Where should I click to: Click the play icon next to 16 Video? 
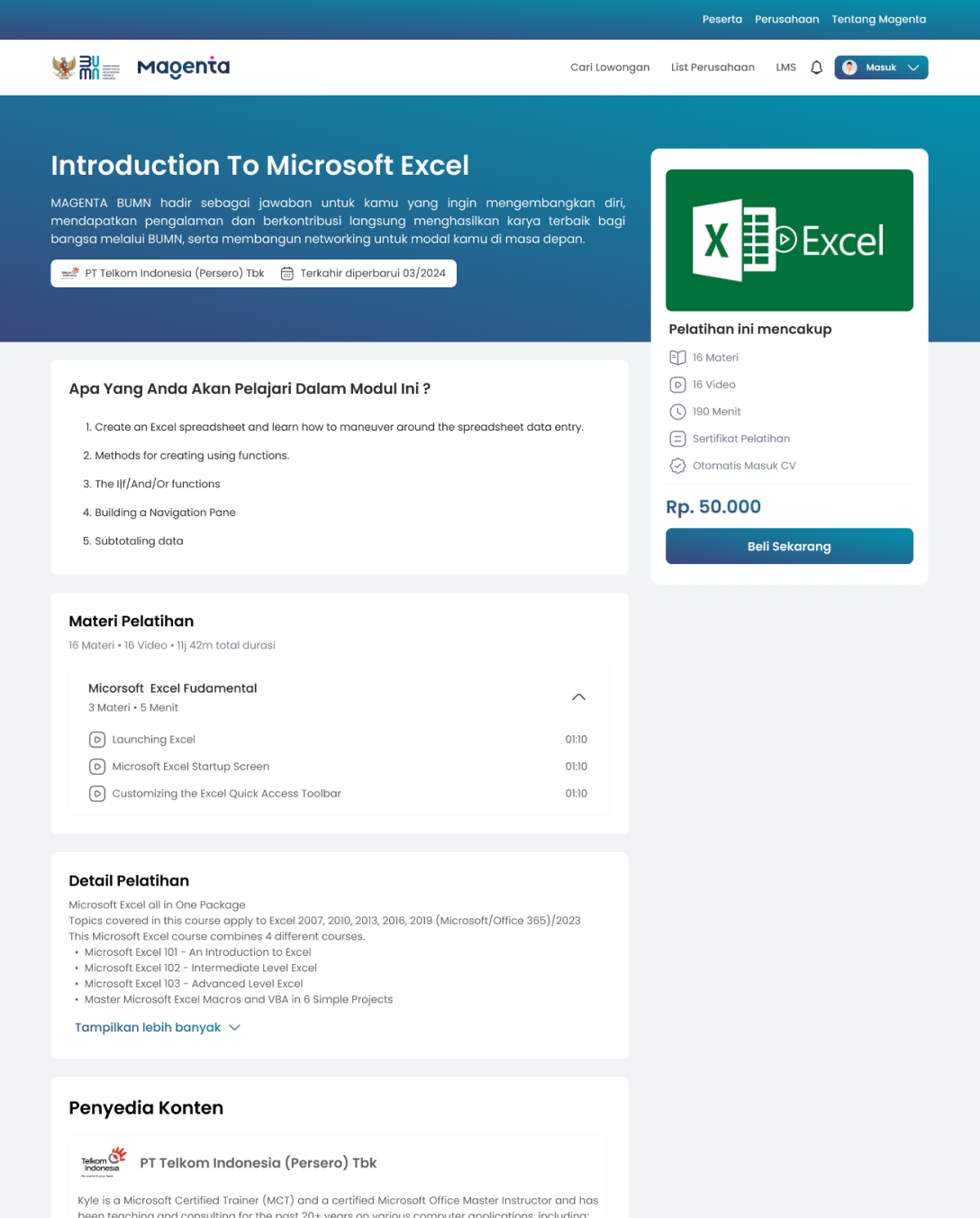[x=677, y=385]
